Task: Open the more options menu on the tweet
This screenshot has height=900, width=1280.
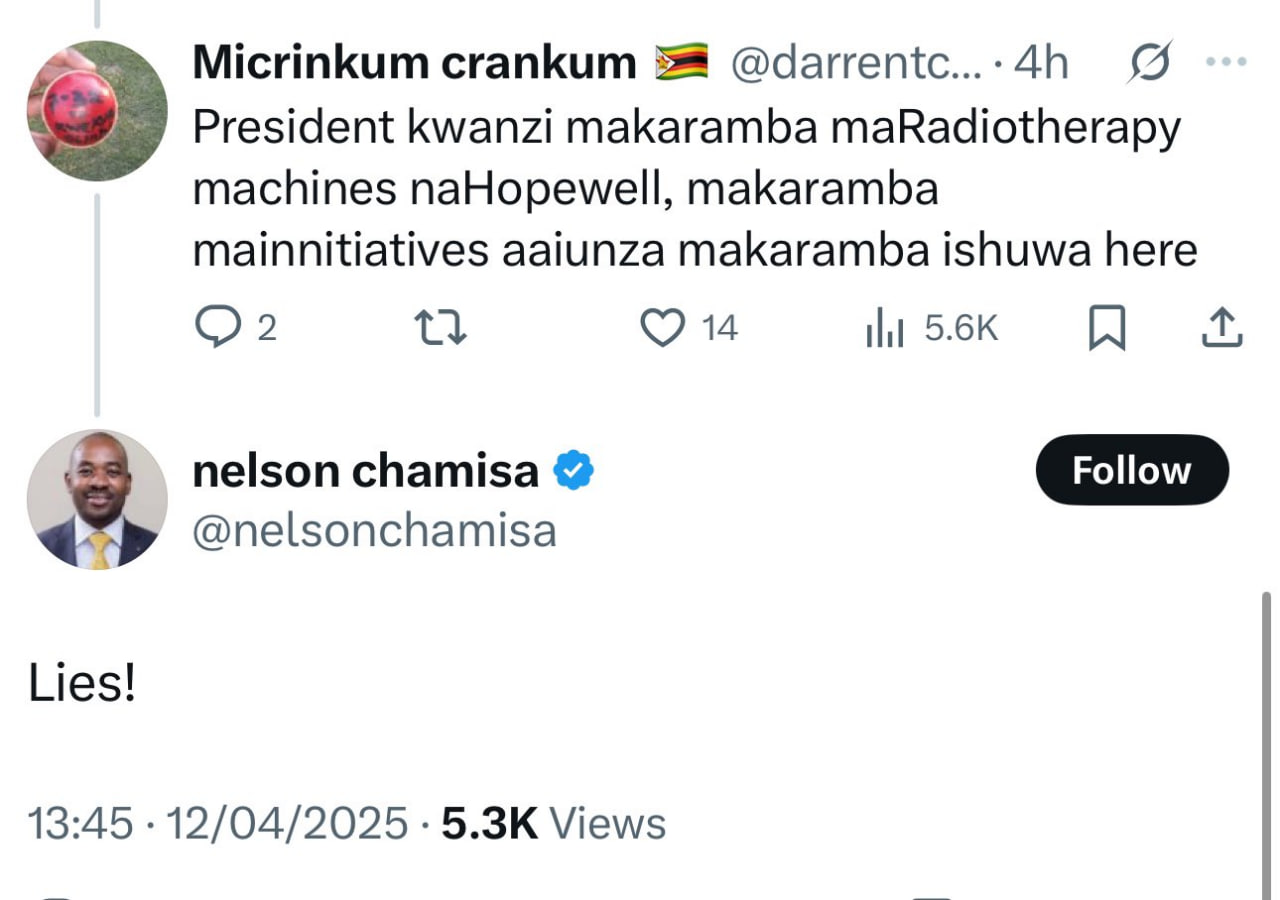Action: (x=1228, y=62)
